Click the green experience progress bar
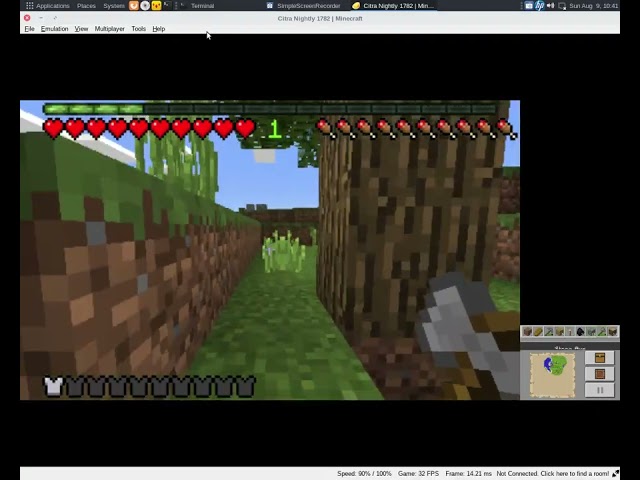The image size is (640, 480). click(269, 109)
